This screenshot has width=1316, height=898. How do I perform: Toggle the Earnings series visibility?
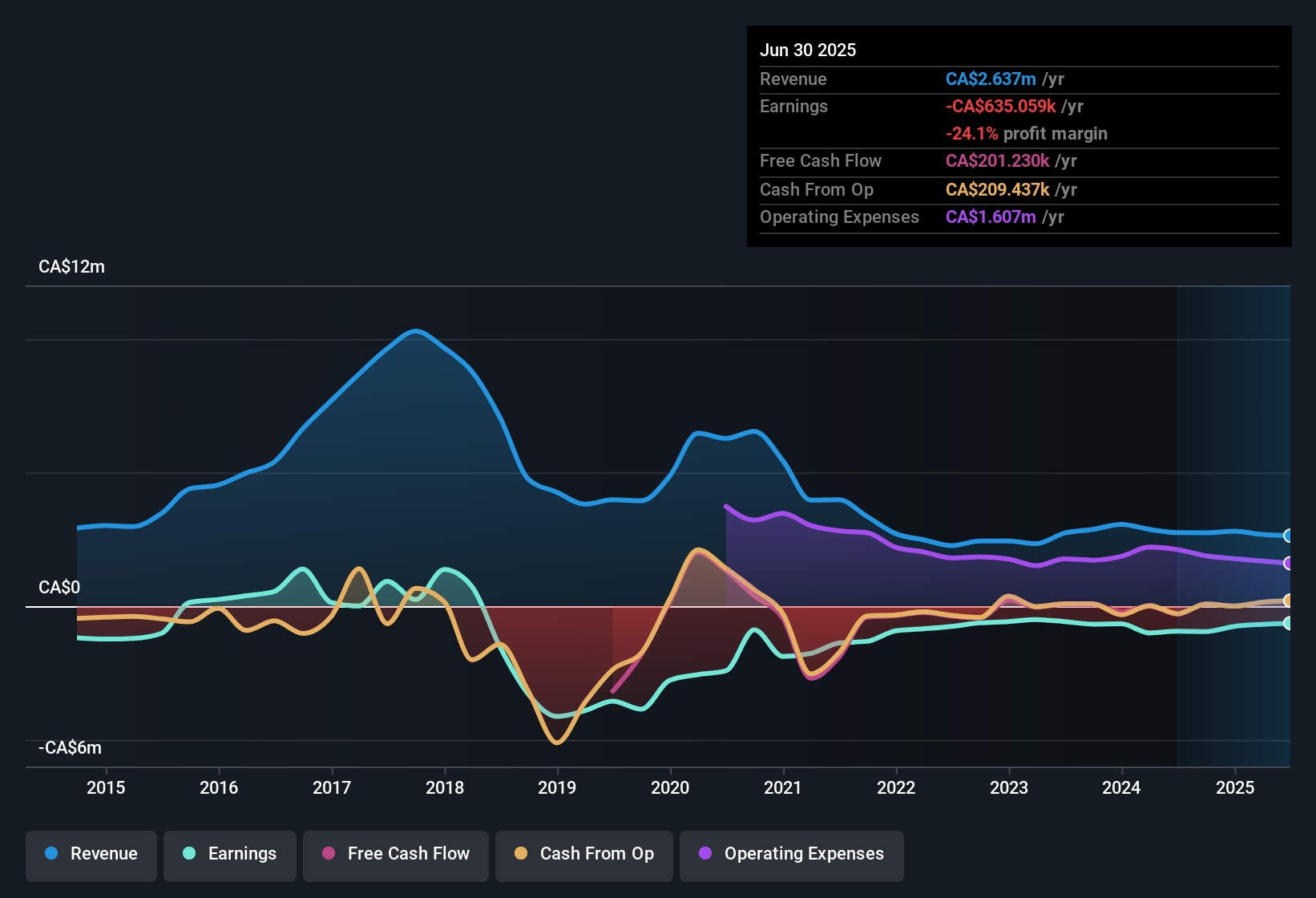pos(230,854)
